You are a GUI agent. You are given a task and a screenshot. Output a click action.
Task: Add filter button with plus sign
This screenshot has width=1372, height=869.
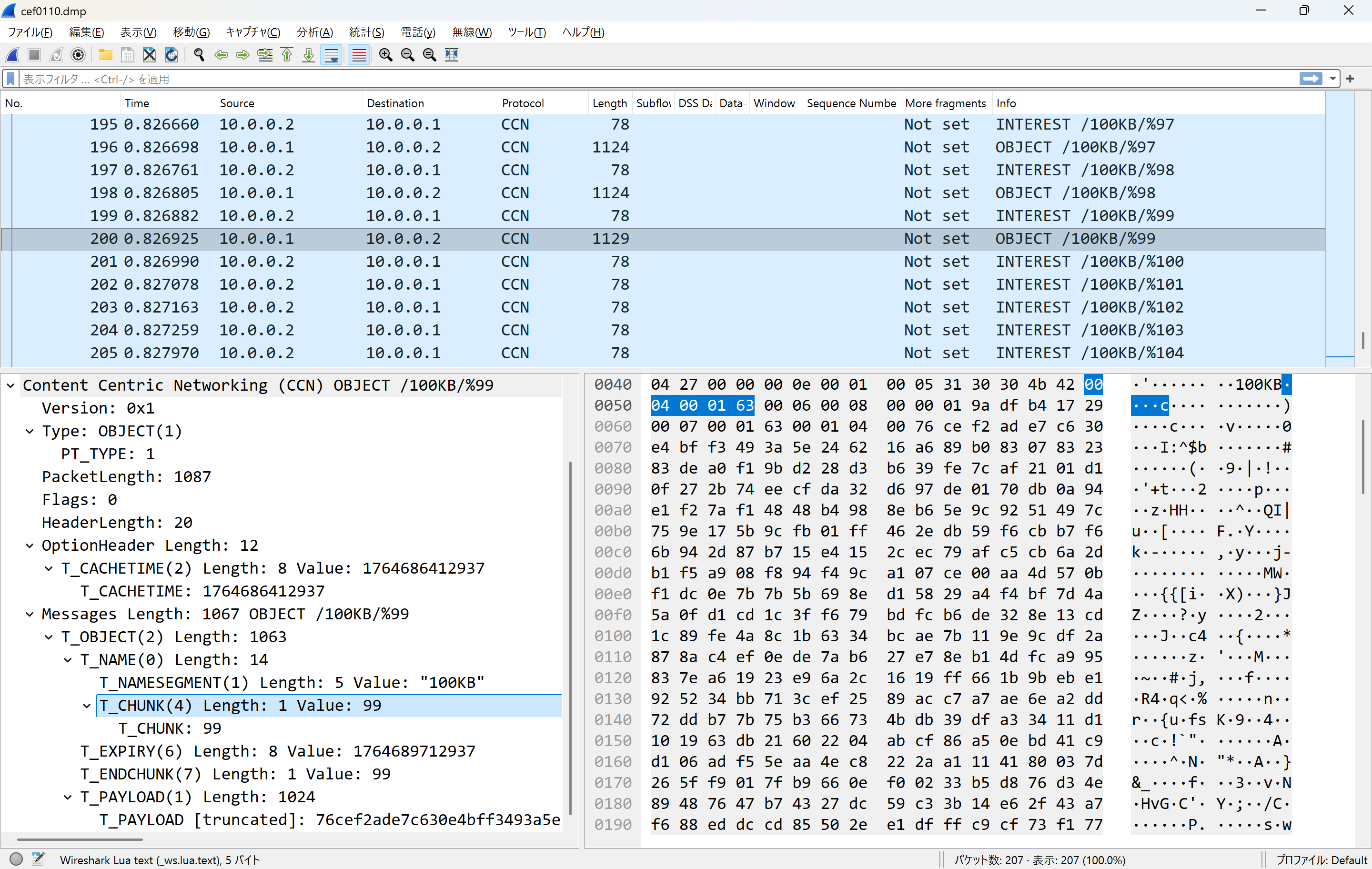pyautogui.click(x=1350, y=79)
